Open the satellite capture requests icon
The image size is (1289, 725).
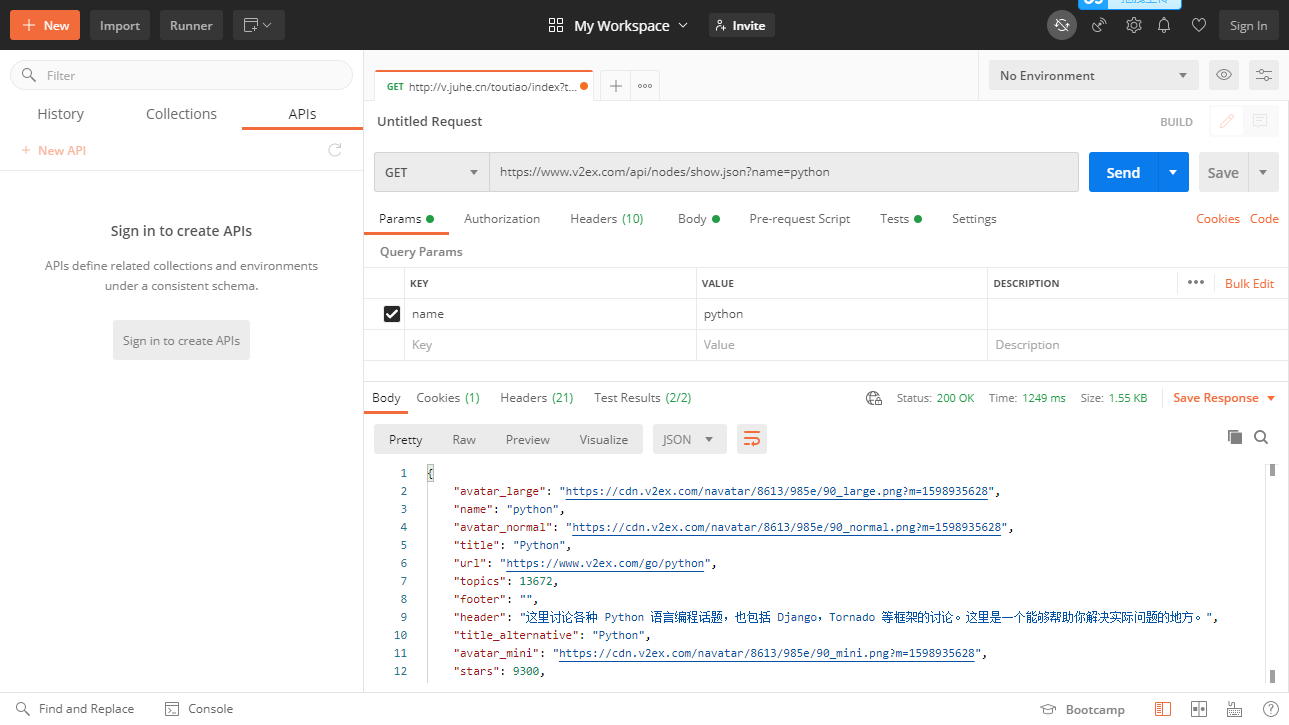[1098, 25]
